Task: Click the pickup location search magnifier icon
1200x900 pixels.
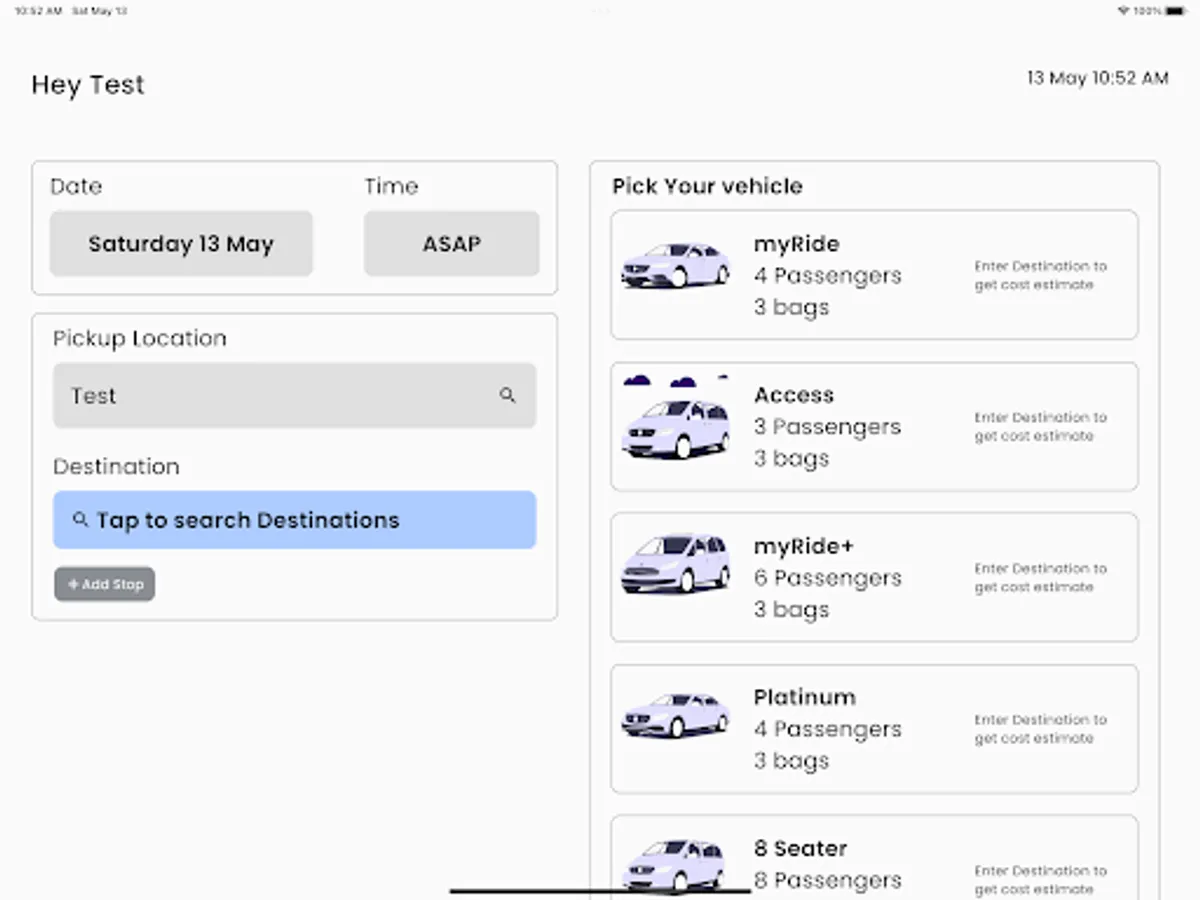Action: (x=508, y=395)
